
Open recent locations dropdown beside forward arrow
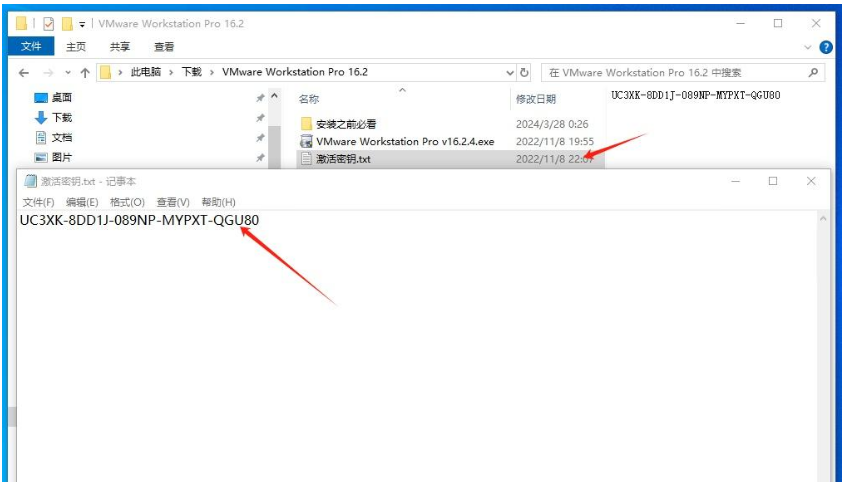[x=68, y=73]
